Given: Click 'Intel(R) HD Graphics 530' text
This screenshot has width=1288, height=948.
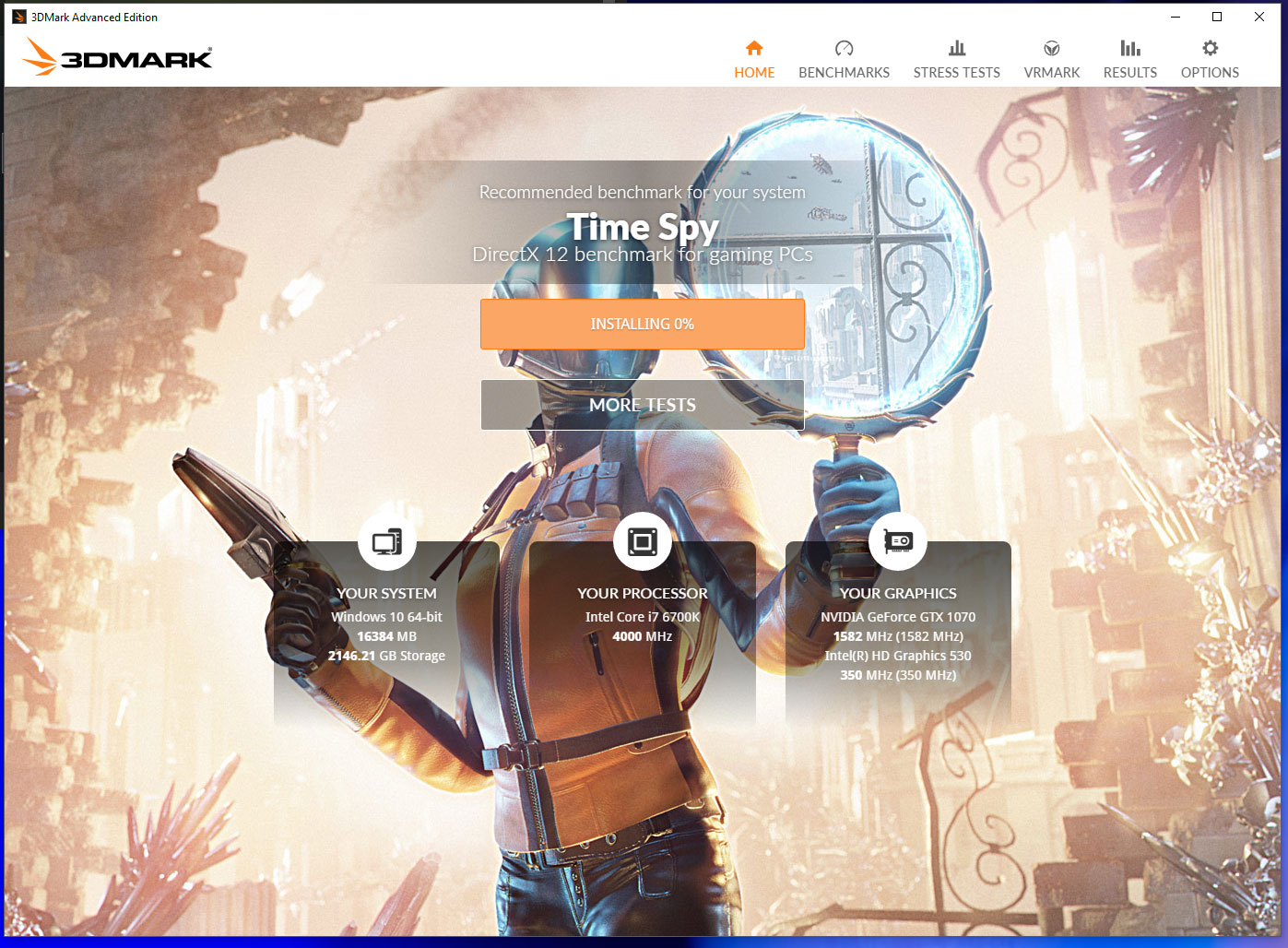Looking at the screenshot, I should click(x=898, y=656).
